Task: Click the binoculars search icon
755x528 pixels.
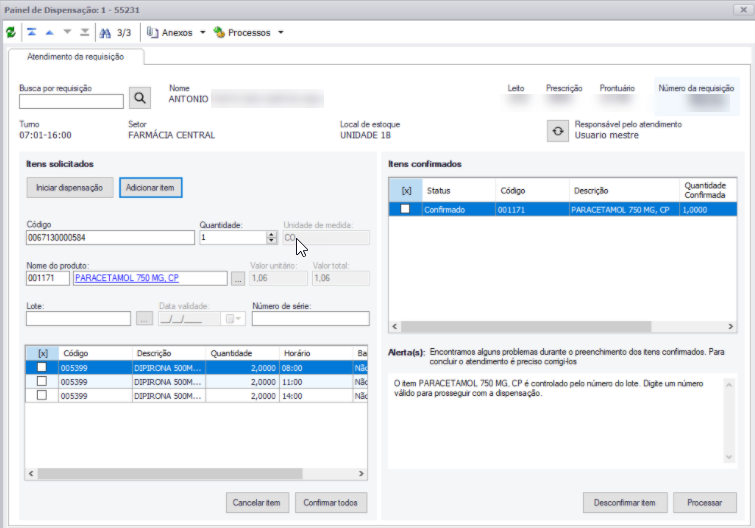Action: [105, 33]
